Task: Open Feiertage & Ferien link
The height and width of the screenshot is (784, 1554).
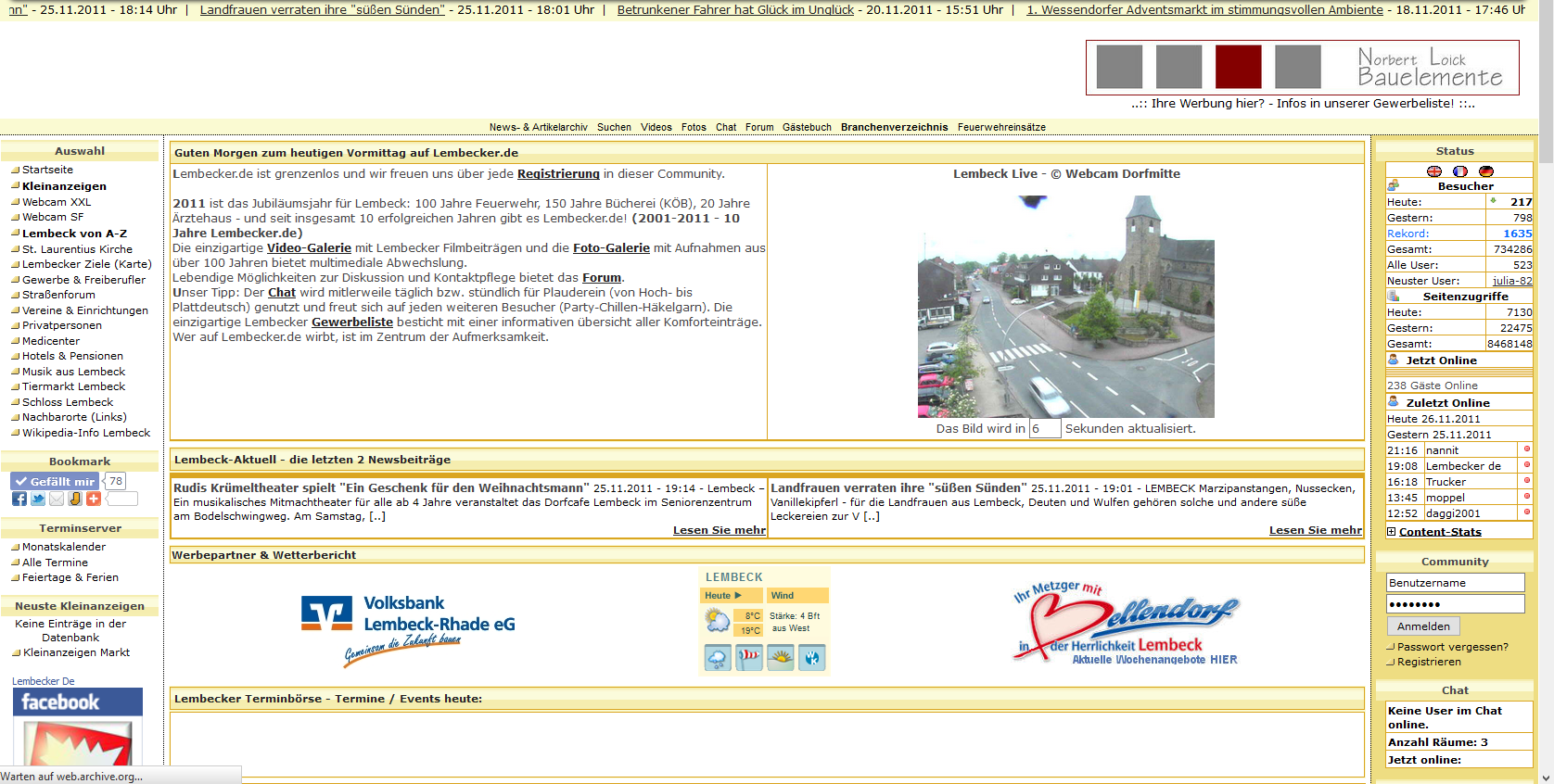Action: 70,577
